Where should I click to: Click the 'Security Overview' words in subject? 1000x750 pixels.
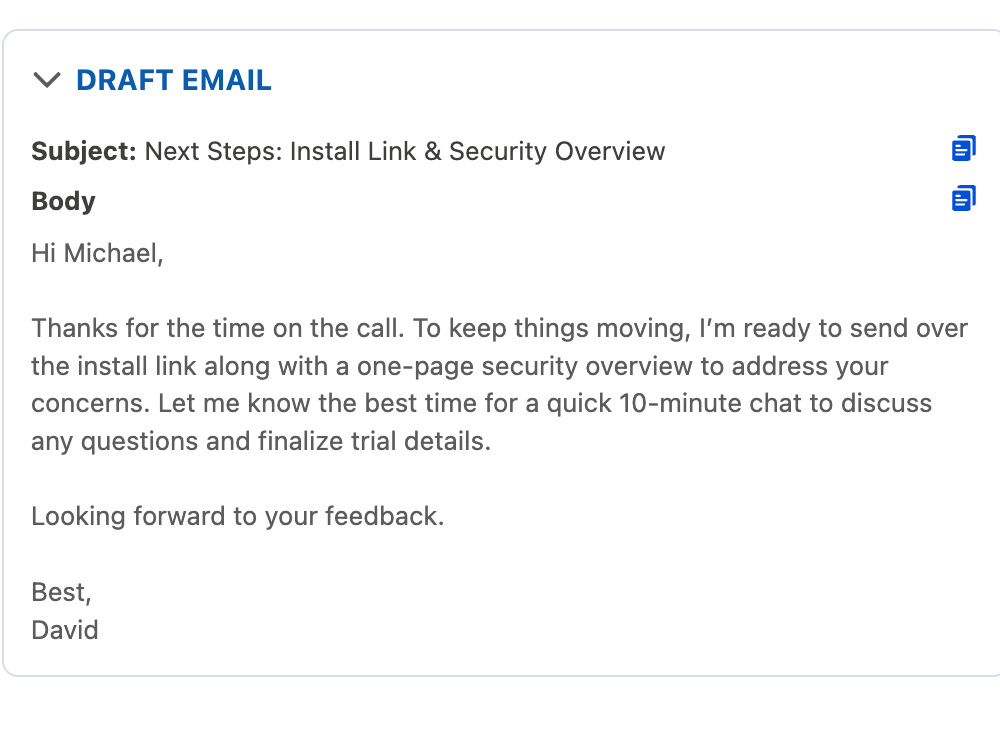[557, 152]
